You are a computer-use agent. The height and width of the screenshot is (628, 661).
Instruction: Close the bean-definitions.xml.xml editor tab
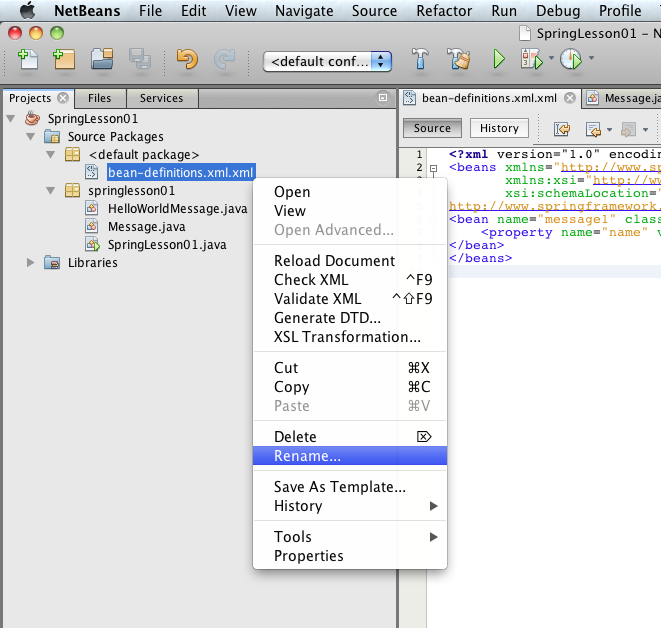(x=570, y=98)
